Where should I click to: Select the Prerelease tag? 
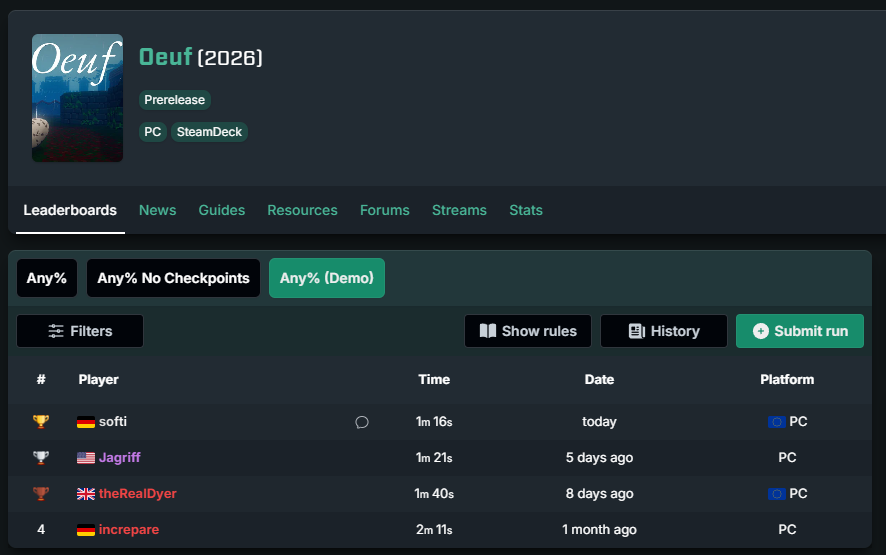[x=175, y=100]
